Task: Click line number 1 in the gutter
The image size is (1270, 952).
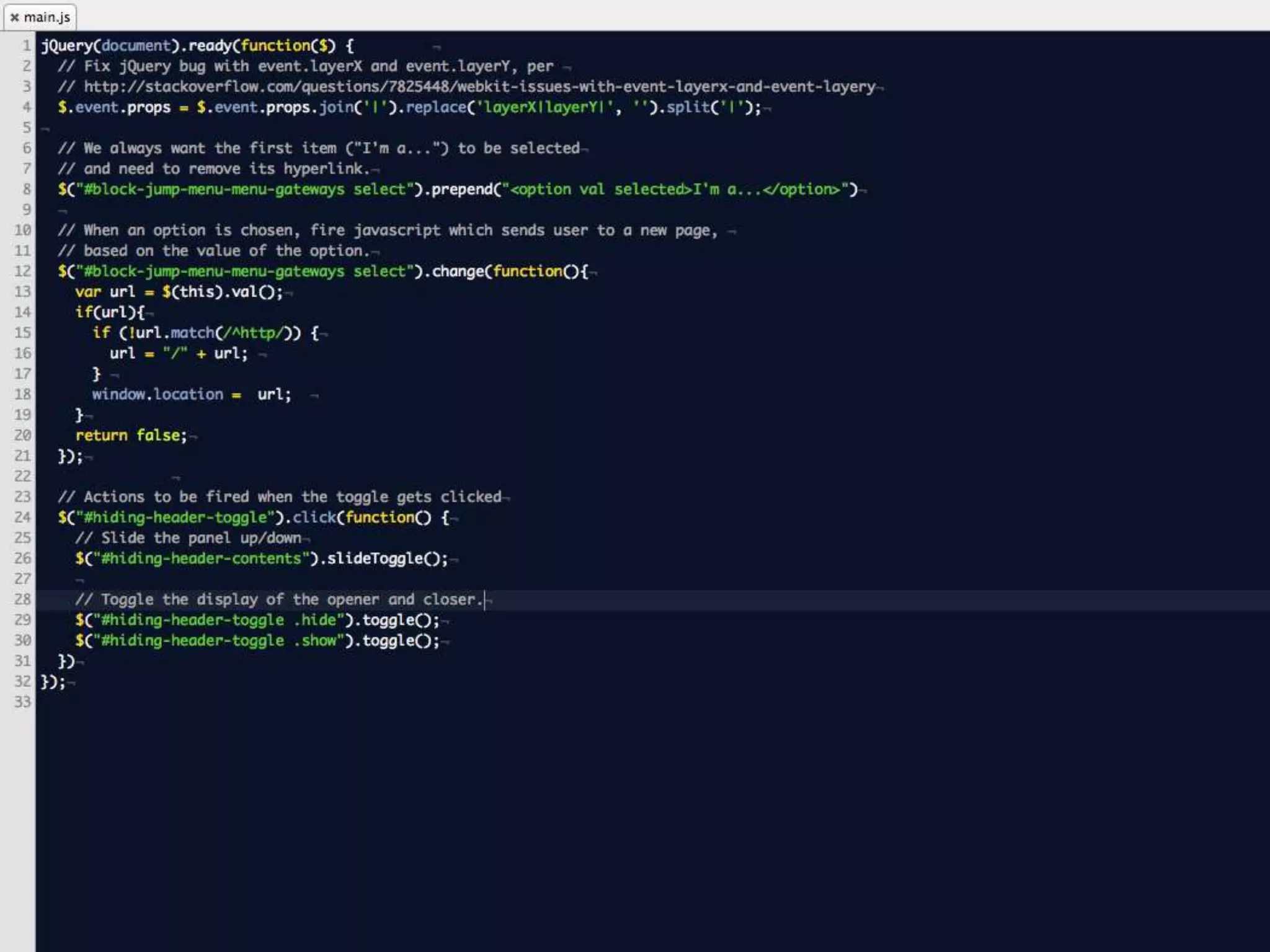Action: pyautogui.click(x=26, y=45)
